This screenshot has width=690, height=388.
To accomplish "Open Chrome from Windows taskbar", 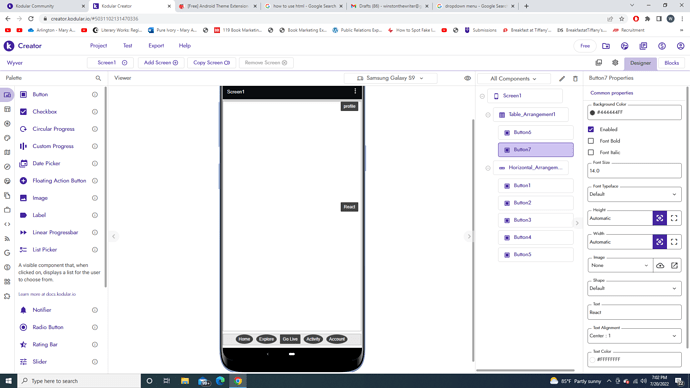I will [238, 381].
